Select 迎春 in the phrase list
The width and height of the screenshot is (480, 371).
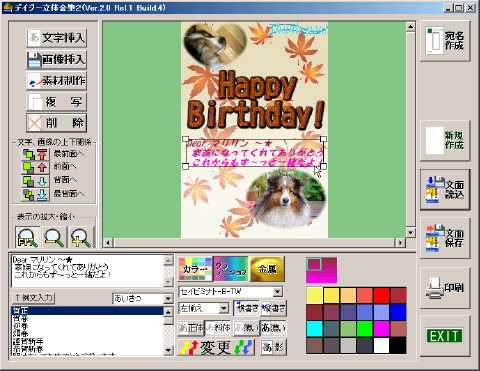pyautogui.click(x=88, y=326)
